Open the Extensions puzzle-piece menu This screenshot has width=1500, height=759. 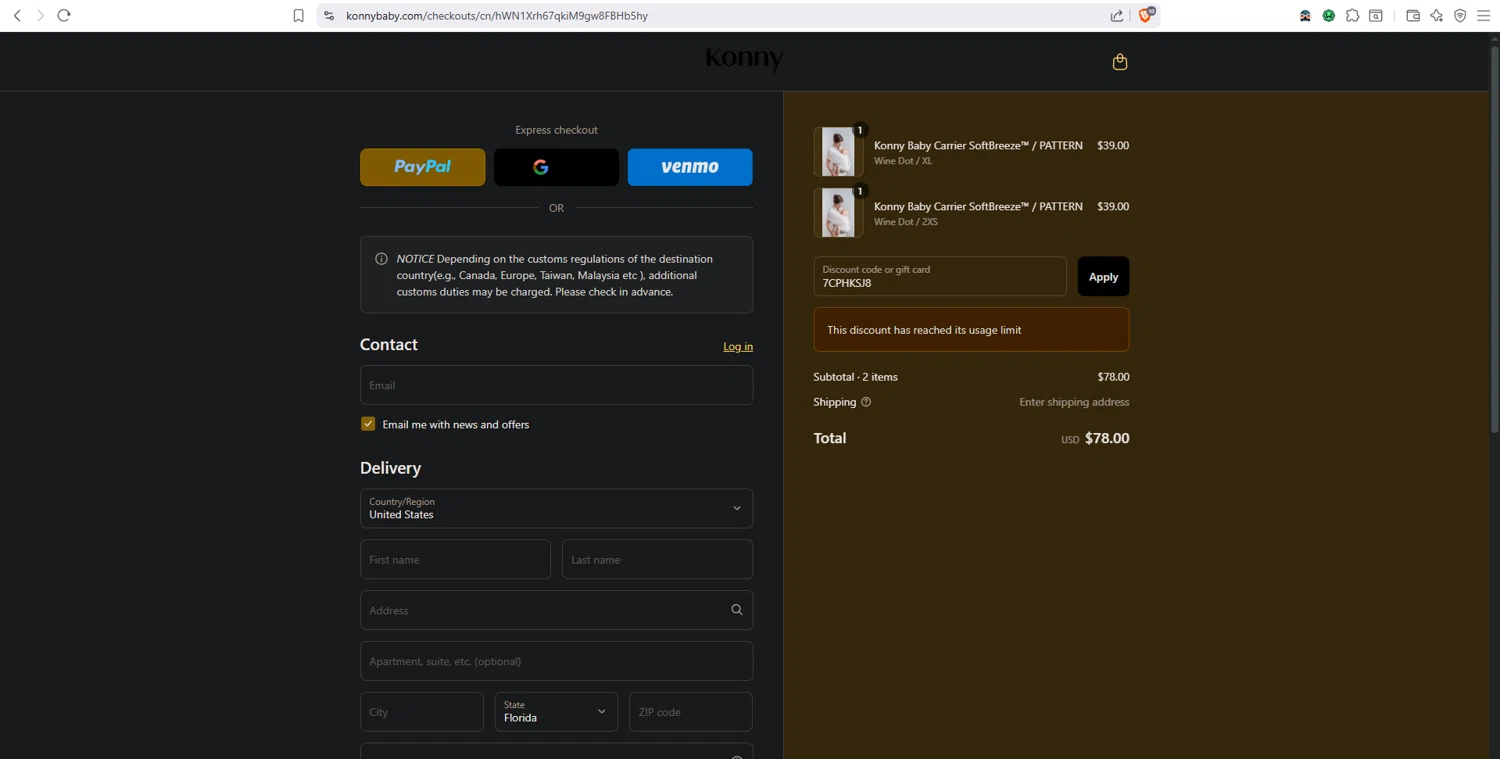(1352, 15)
